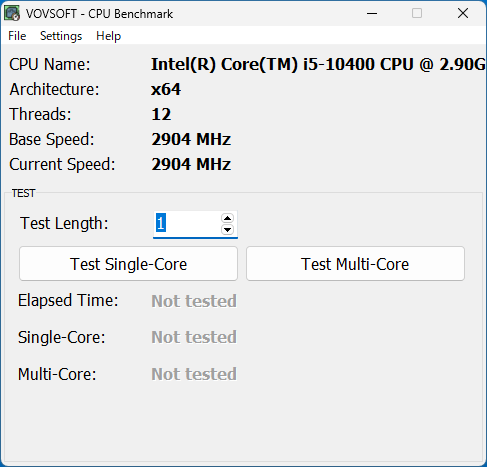Click the CPU Name value text
The image size is (487, 467).
click(x=318, y=64)
